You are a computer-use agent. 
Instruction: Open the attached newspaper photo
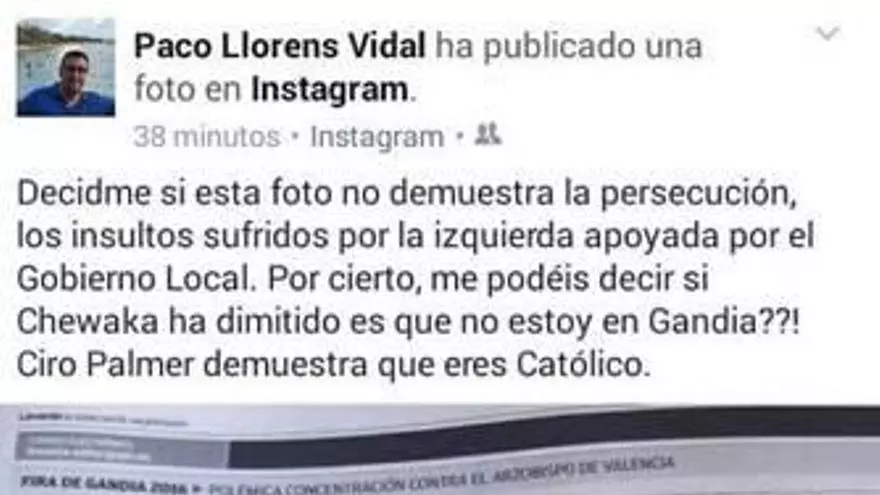tap(440, 450)
